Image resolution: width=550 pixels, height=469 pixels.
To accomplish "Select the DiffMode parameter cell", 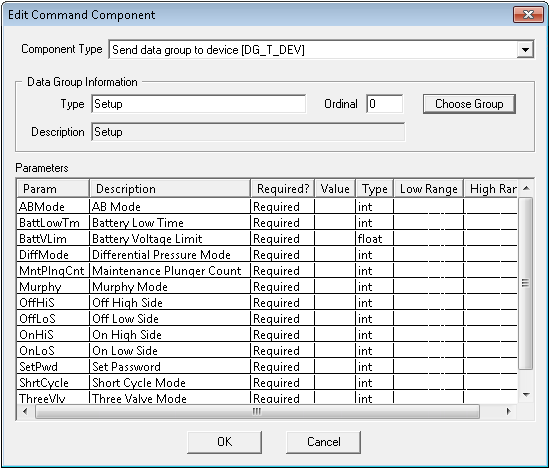I will point(53,254).
